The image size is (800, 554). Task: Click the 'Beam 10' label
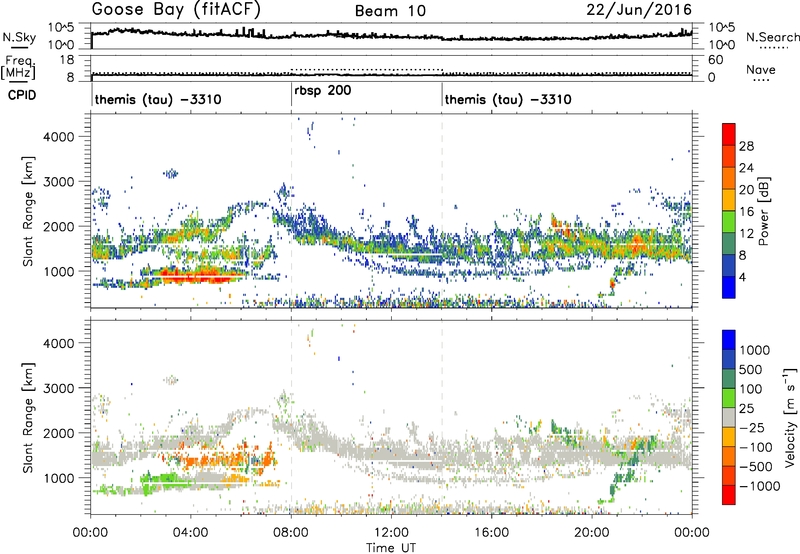(x=390, y=11)
